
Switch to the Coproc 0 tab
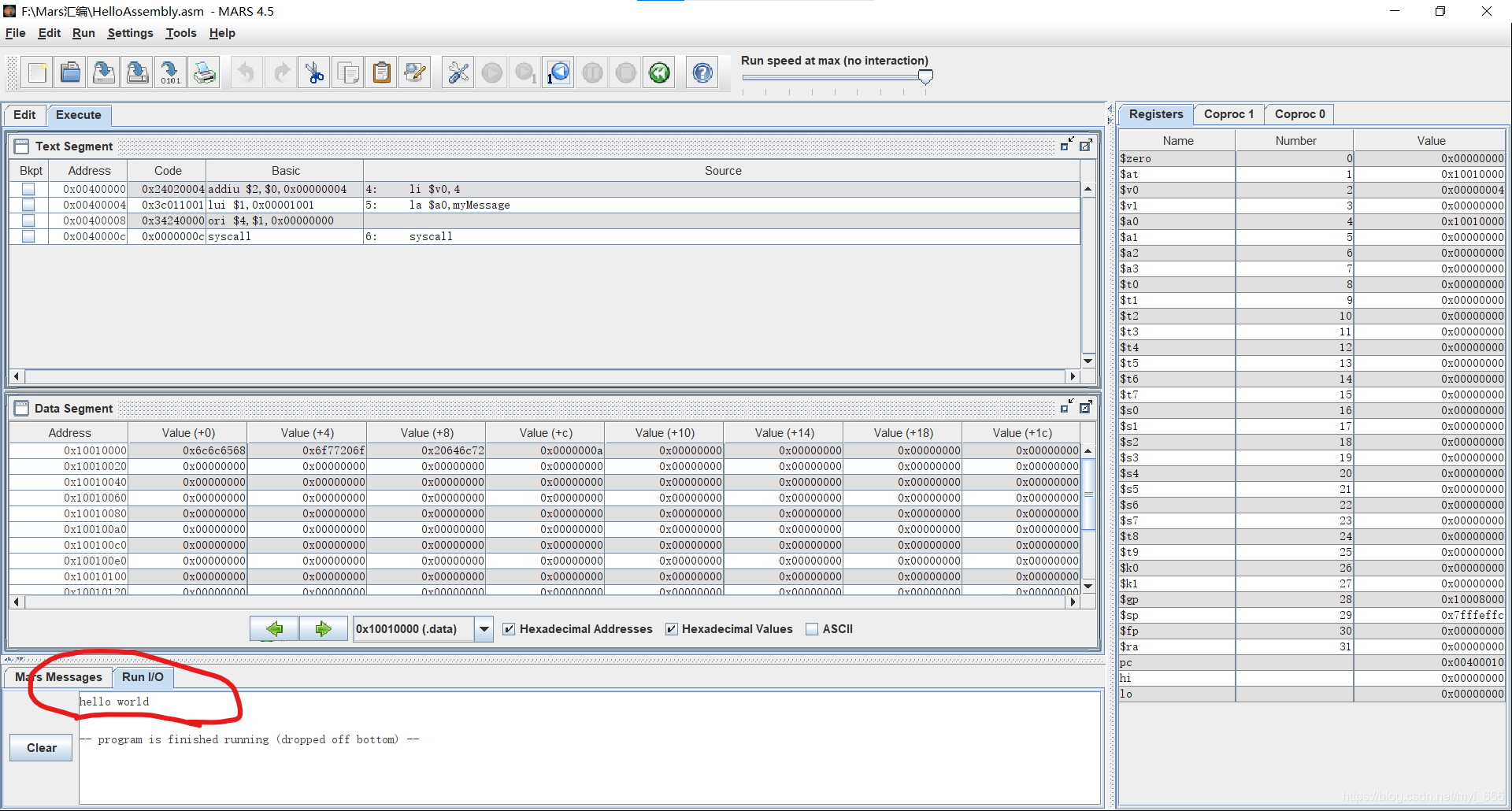pos(1299,114)
